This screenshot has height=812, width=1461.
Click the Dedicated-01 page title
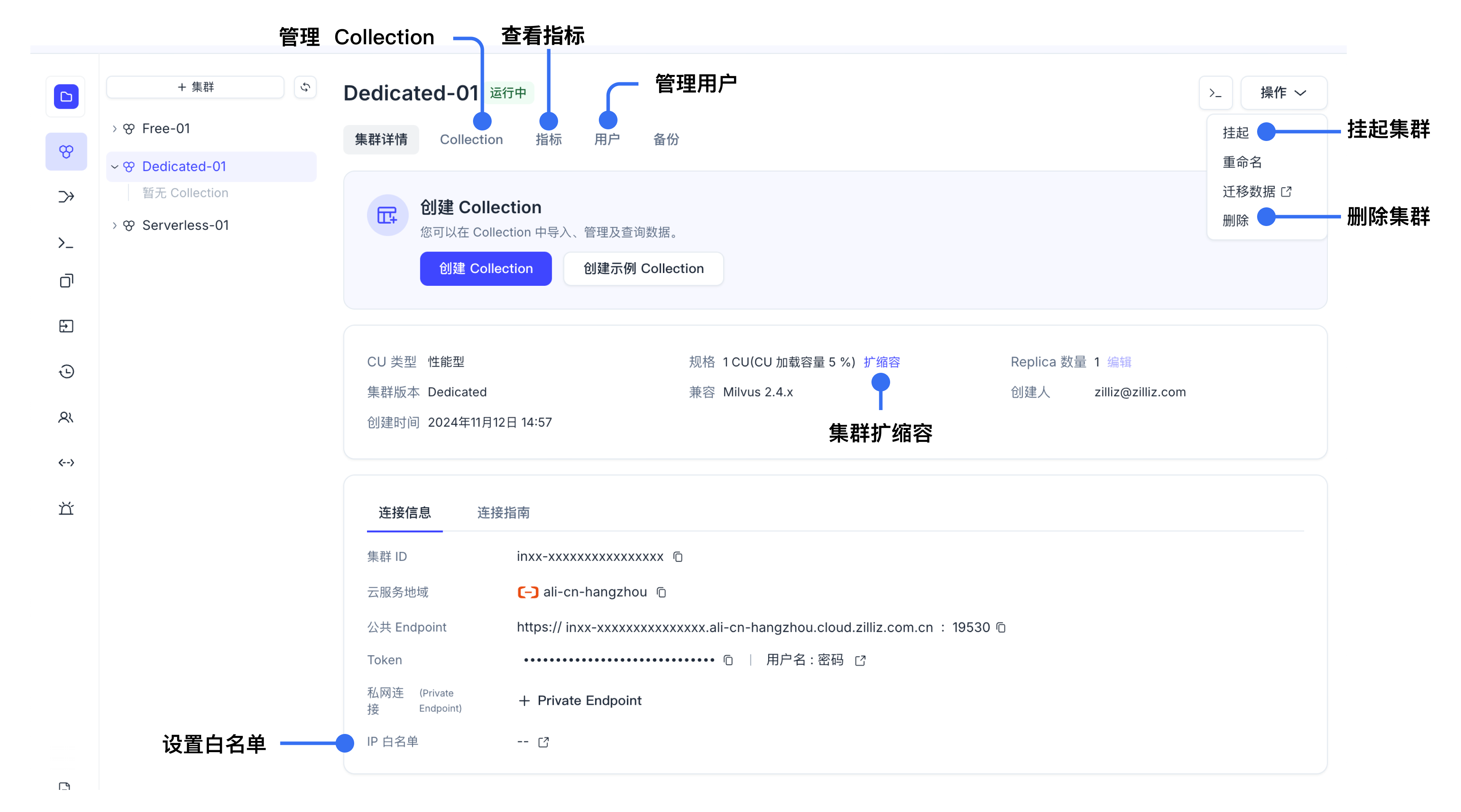(x=410, y=93)
